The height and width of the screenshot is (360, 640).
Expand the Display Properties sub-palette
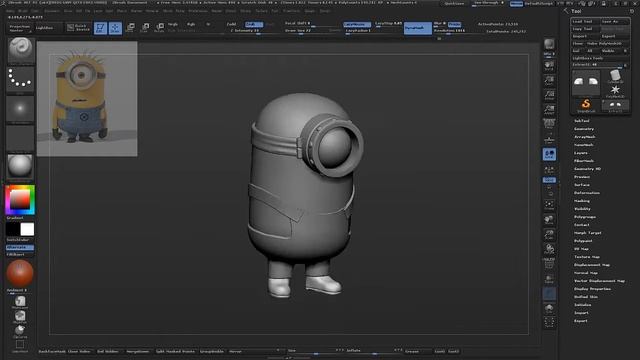pyautogui.click(x=592, y=289)
